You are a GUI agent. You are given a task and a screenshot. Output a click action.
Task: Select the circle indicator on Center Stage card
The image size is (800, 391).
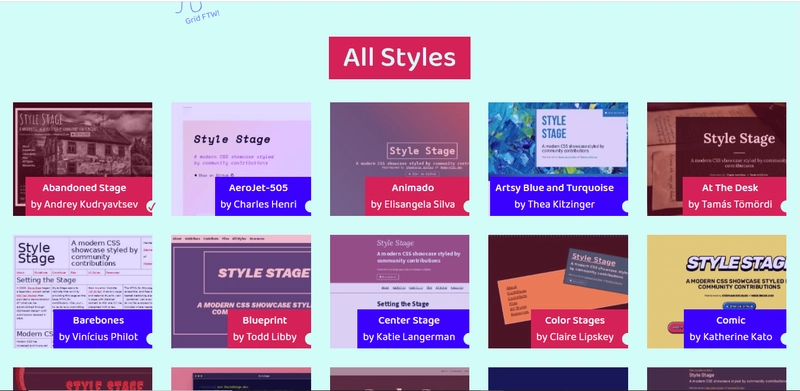pyautogui.click(x=467, y=339)
